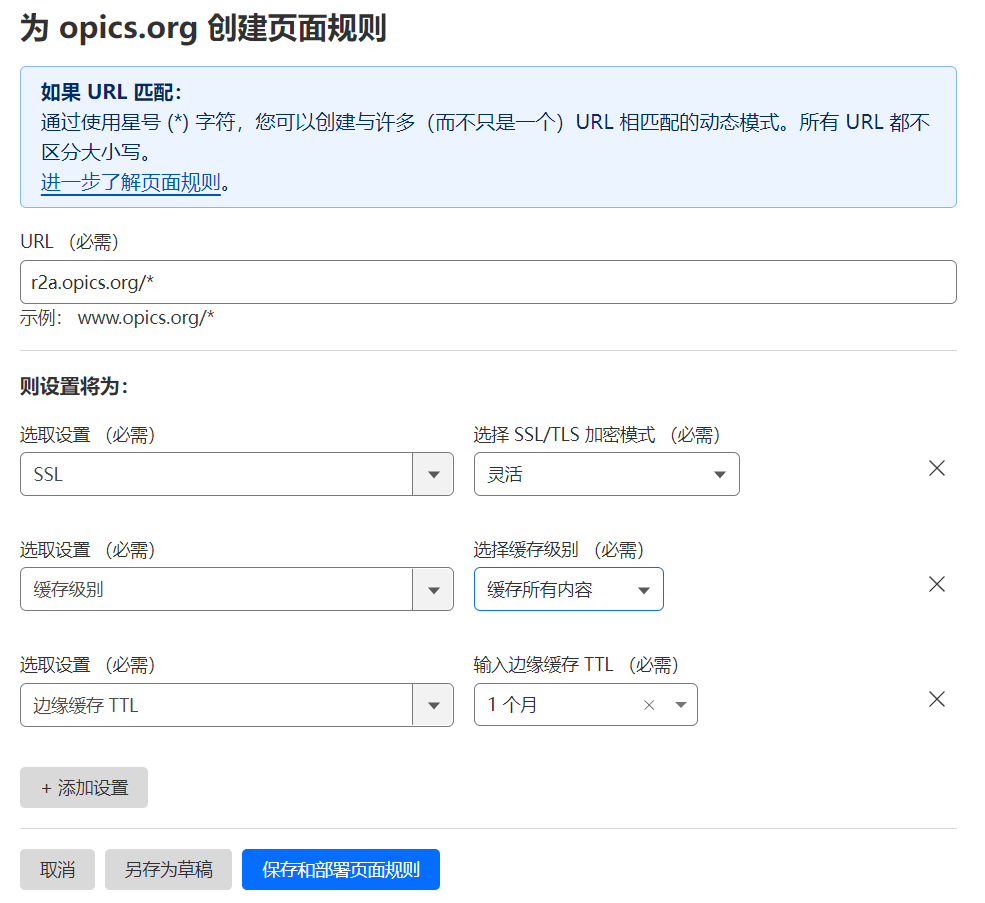This screenshot has width=985, height=903.
Task: Clear the selected 1 个月 TTL value
Action: (649, 705)
